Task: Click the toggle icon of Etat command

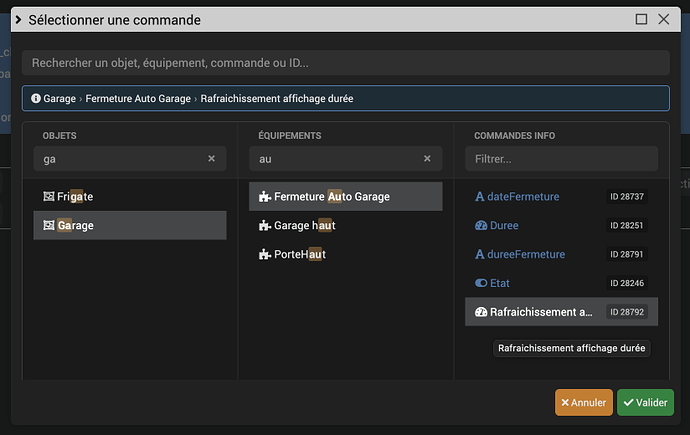Action: click(481, 283)
